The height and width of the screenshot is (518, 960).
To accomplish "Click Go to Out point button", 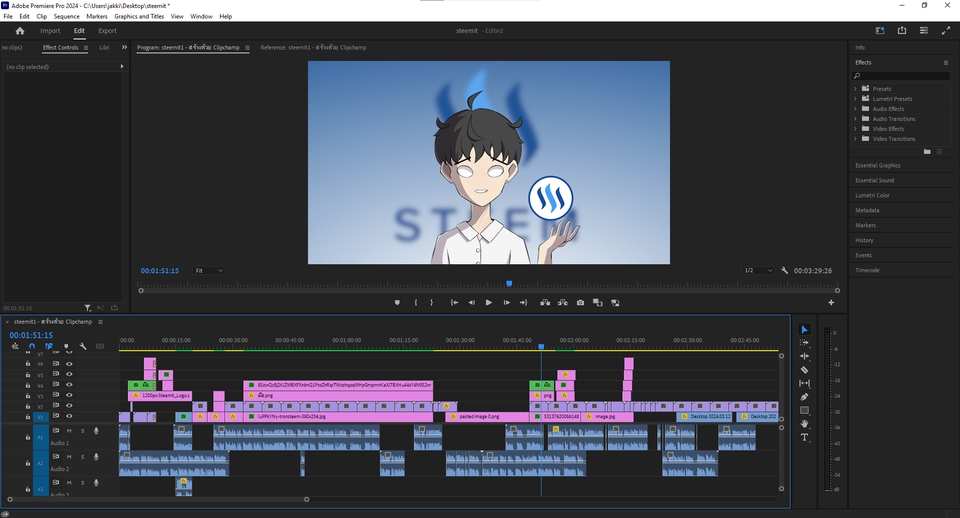I will pos(523,302).
